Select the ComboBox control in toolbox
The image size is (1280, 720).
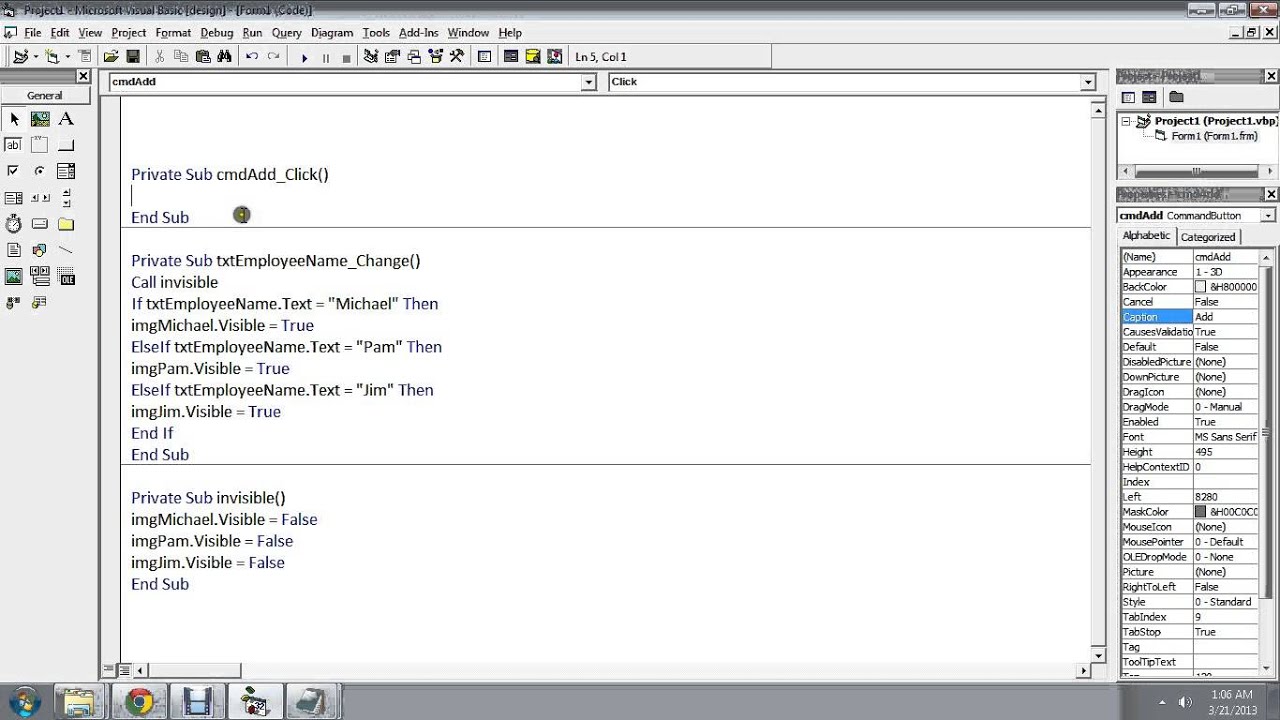coord(66,171)
